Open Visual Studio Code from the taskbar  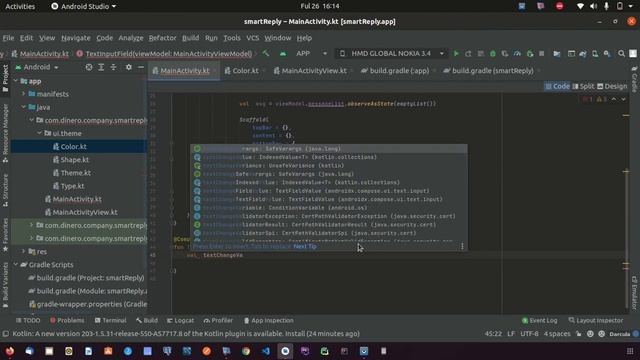click(x=265, y=351)
